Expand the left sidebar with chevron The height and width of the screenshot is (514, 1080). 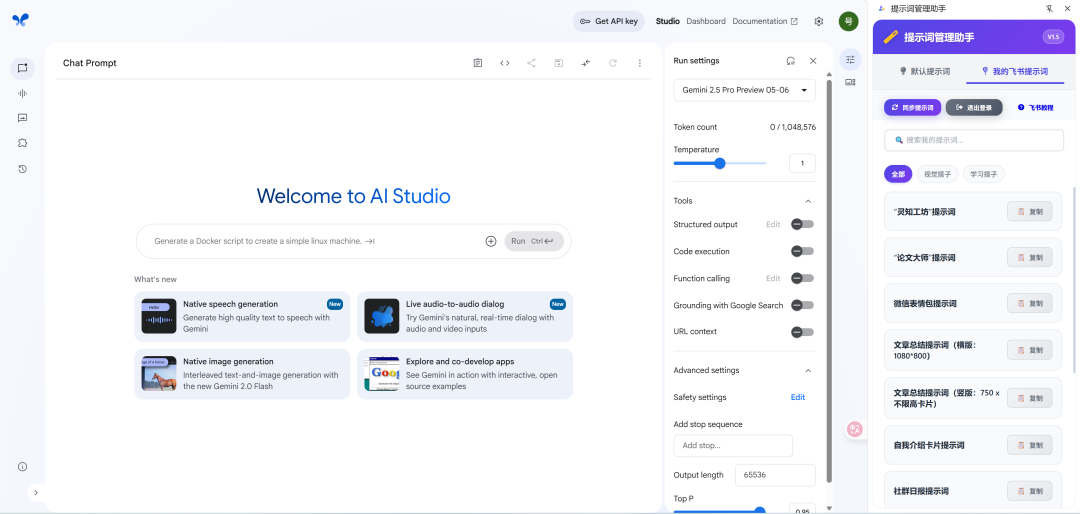coord(36,493)
